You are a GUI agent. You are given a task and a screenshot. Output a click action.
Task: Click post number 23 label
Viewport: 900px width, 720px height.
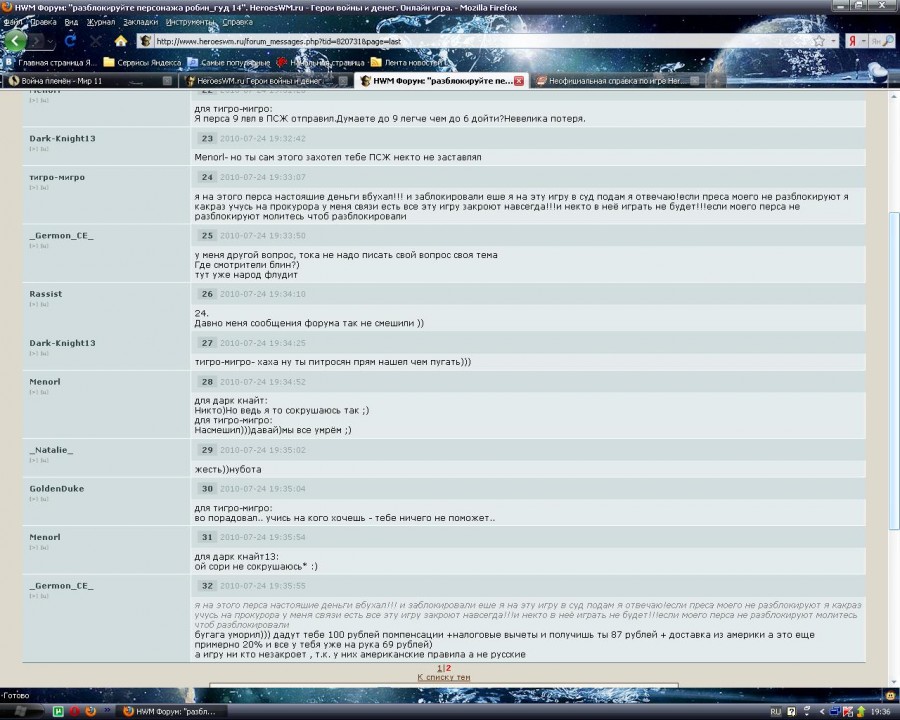pyautogui.click(x=207, y=138)
